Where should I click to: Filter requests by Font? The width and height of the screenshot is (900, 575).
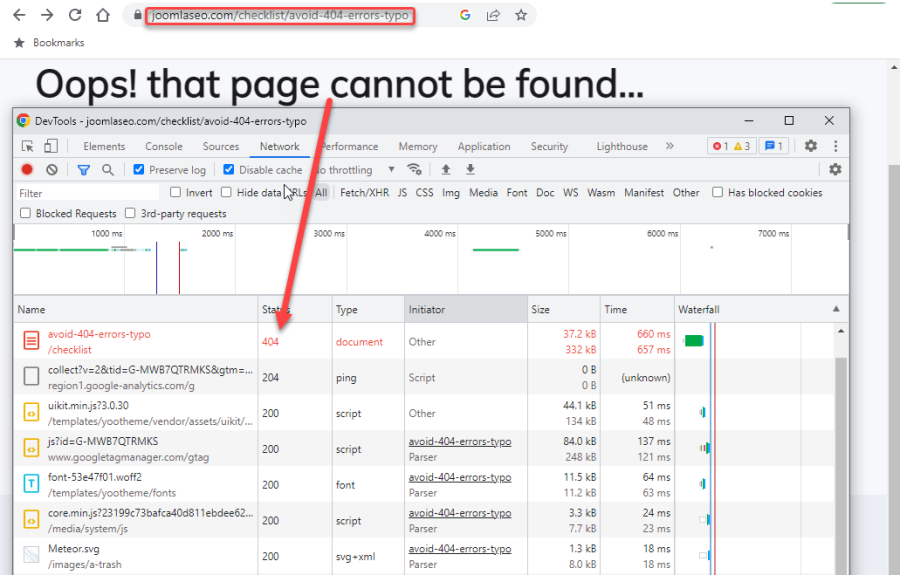point(517,193)
